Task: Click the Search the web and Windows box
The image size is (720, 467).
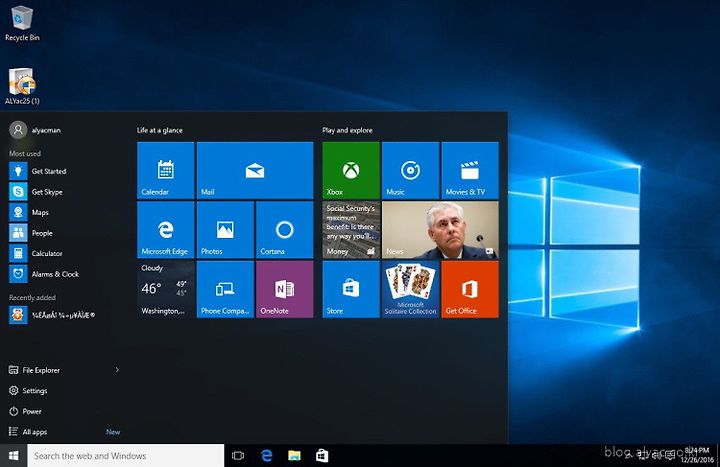Action: (x=126, y=456)
